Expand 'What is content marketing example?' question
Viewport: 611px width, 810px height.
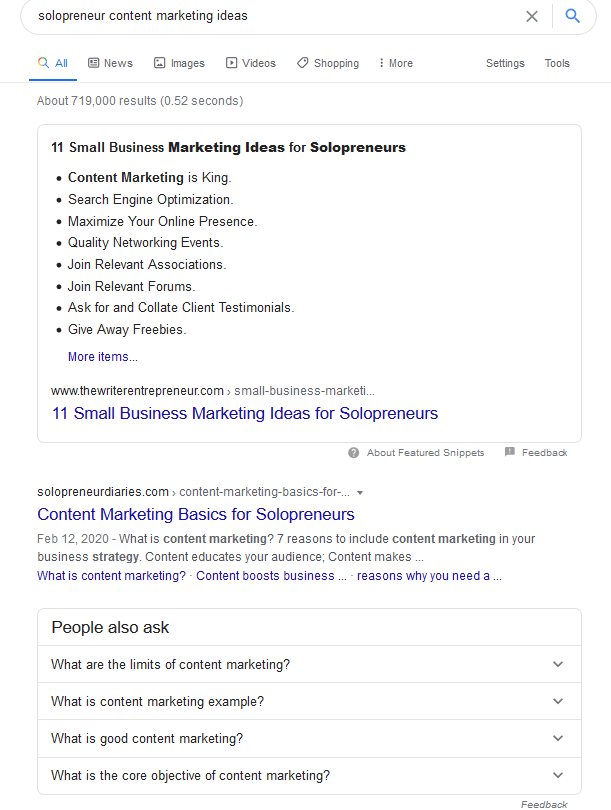(309, 702)
